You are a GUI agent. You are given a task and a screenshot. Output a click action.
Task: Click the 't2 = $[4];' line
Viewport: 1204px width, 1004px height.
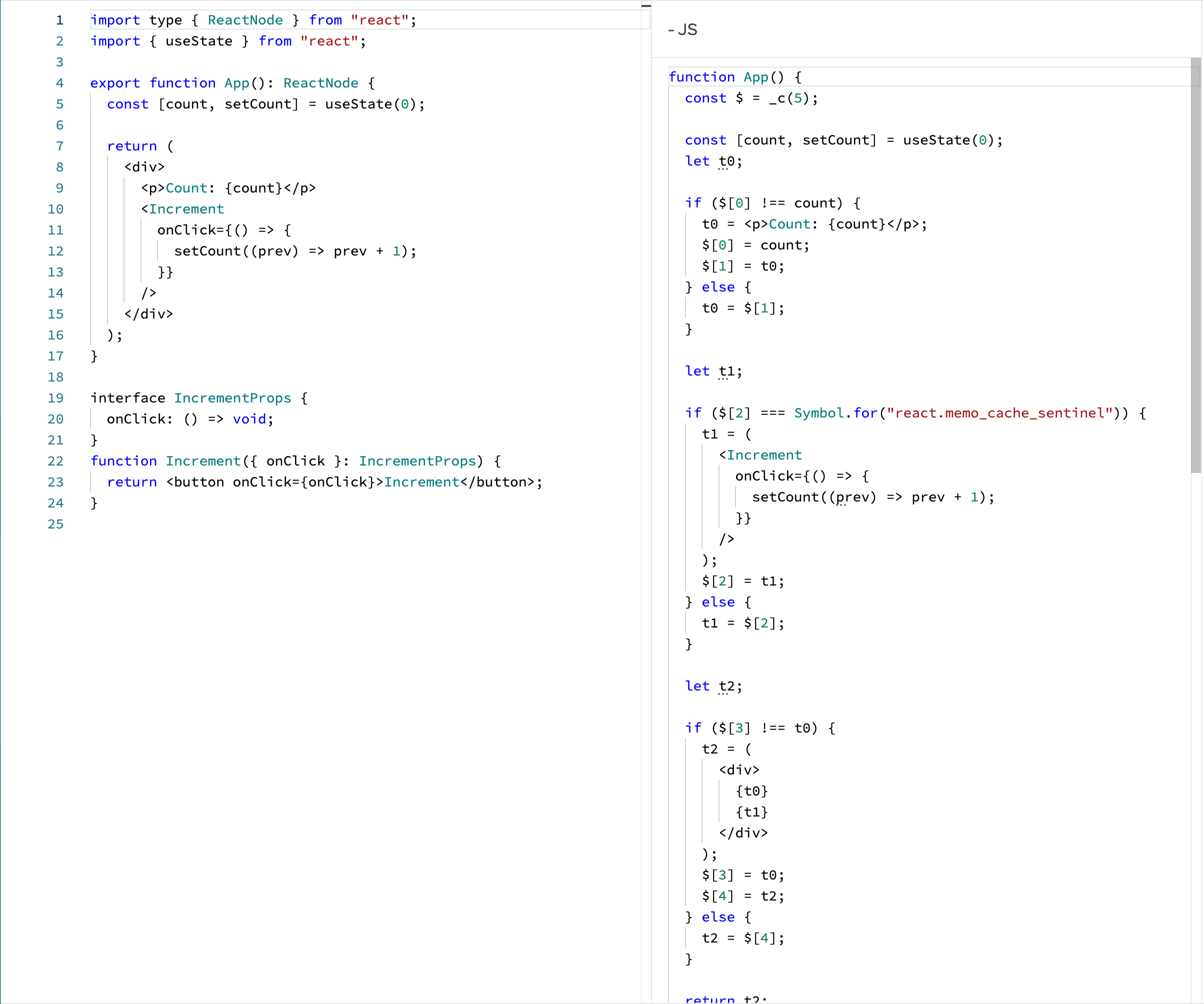click(x=743, y=938)
